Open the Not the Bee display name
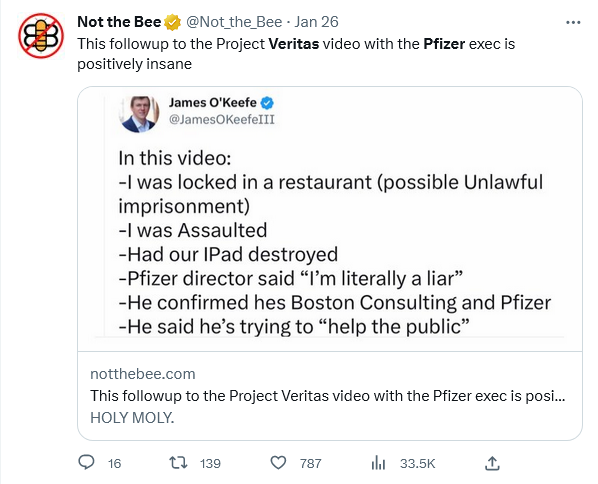The height and width of the screenshot is (484, 598). pyautogui.click(x=119, y=22)
